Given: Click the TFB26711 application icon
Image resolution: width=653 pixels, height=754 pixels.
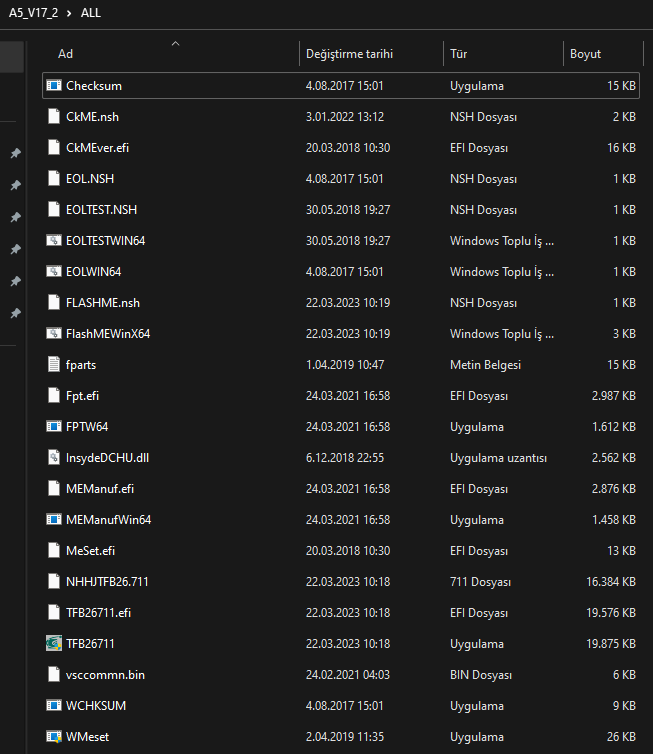Looking at the screenshot, I should tap(54, 643).
